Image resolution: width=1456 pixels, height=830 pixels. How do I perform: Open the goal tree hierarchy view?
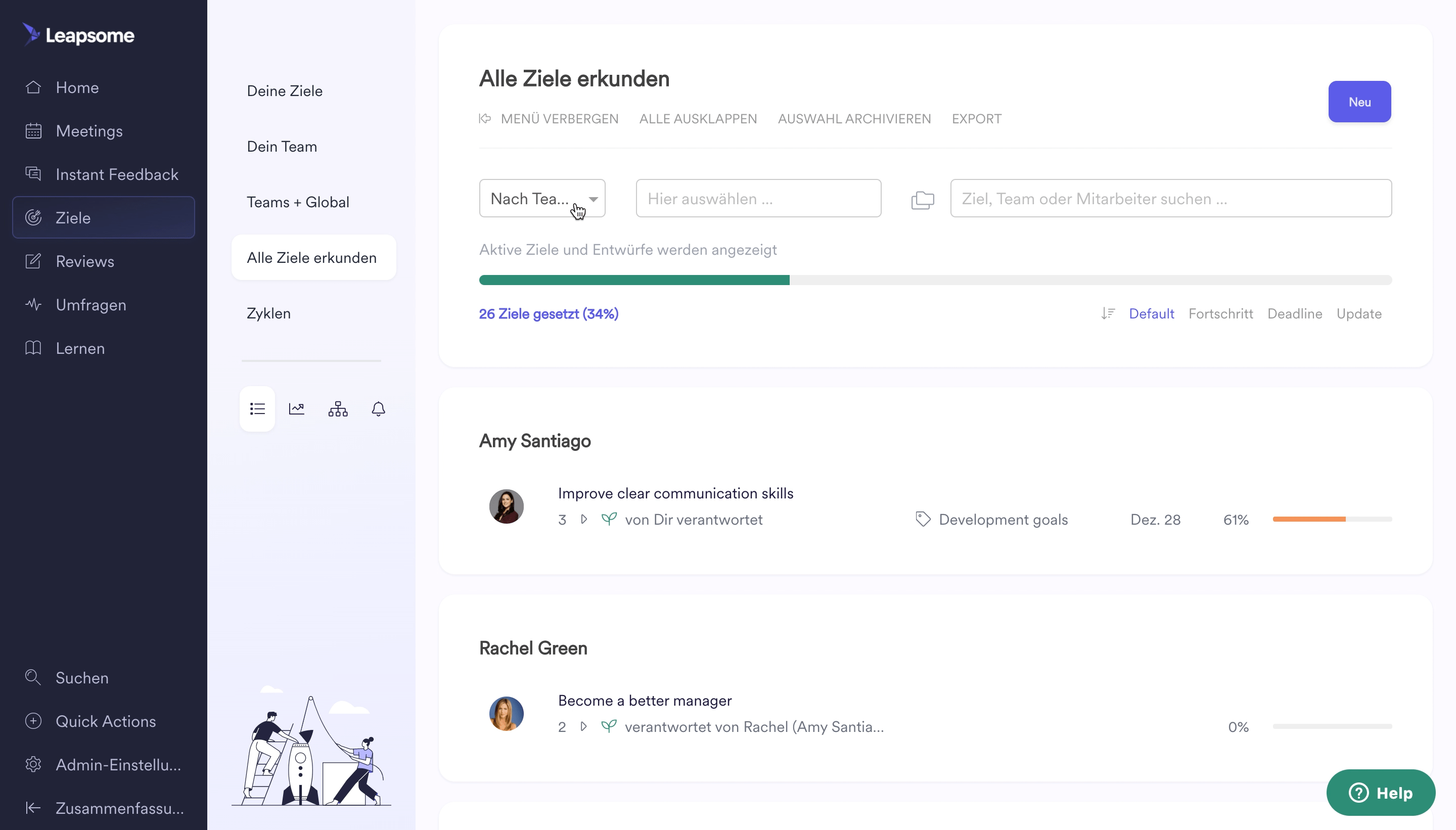pyautogui.click(x=338, y=409)
